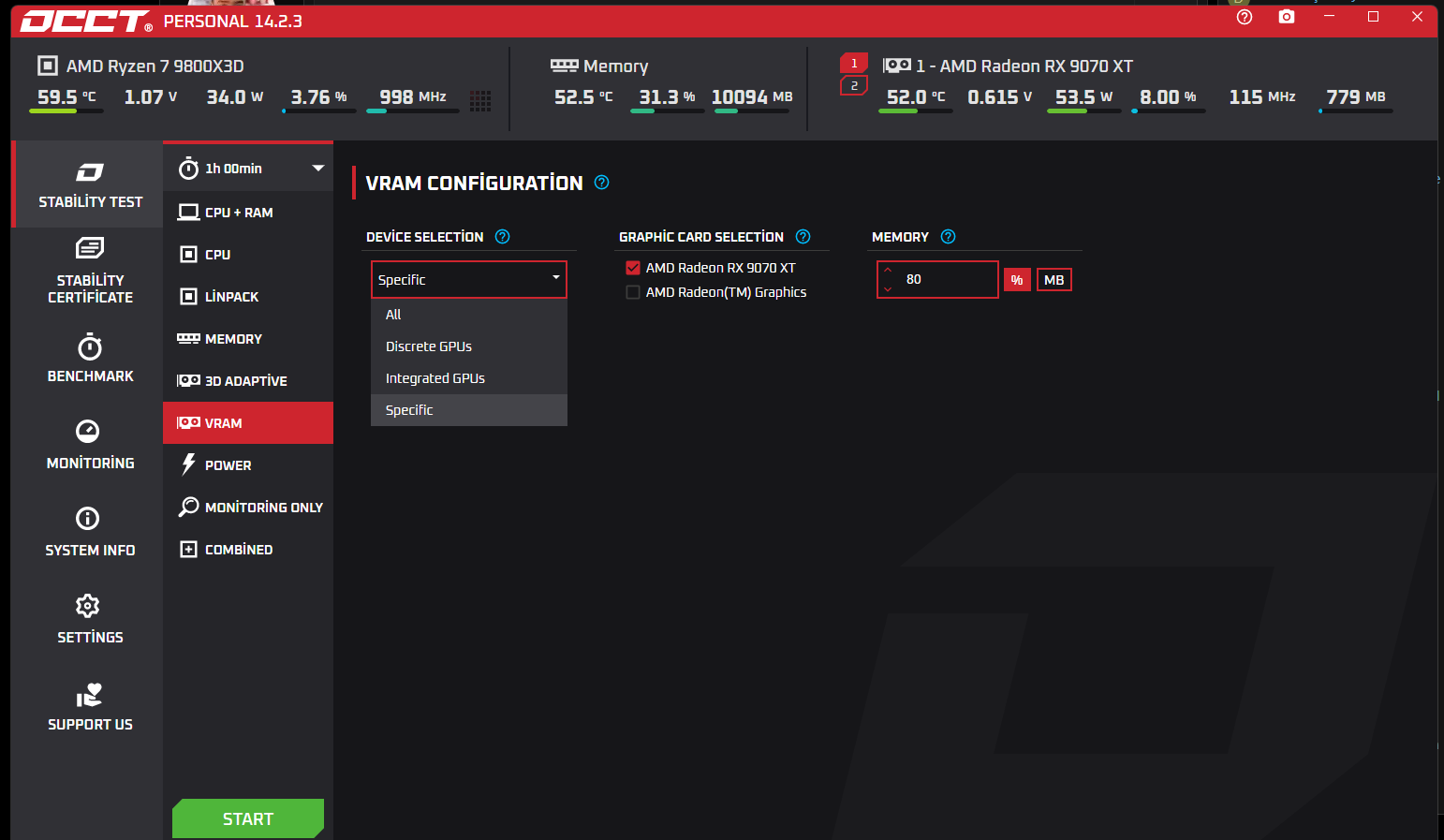
Task: Open the Device Selection help icon
Action: 503,237
